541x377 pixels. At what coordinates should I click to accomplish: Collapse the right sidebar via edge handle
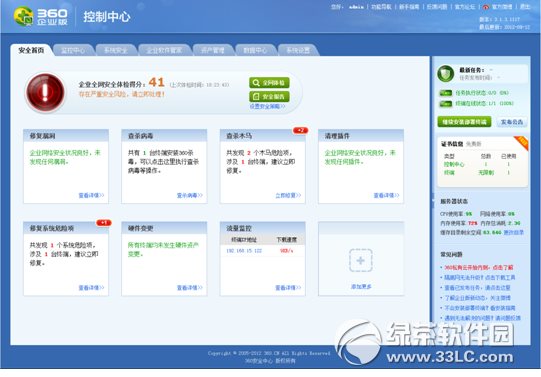432,201
